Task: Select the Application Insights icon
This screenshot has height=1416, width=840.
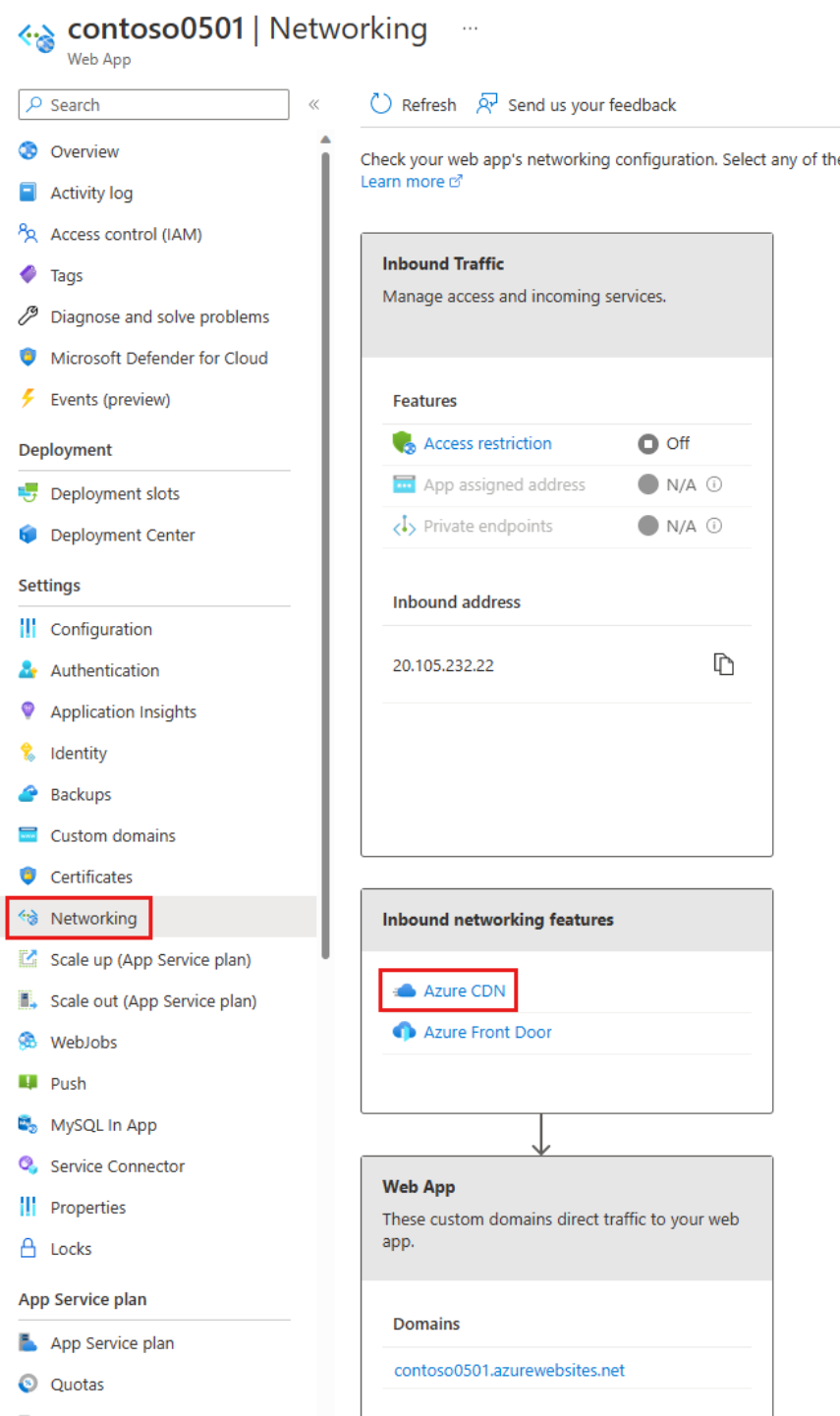Action: pos(28,711)
